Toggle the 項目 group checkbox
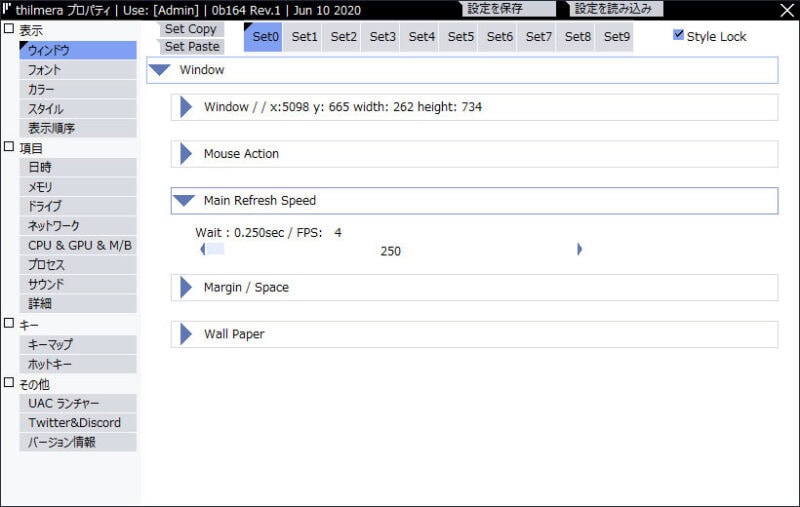 point(9,146)
